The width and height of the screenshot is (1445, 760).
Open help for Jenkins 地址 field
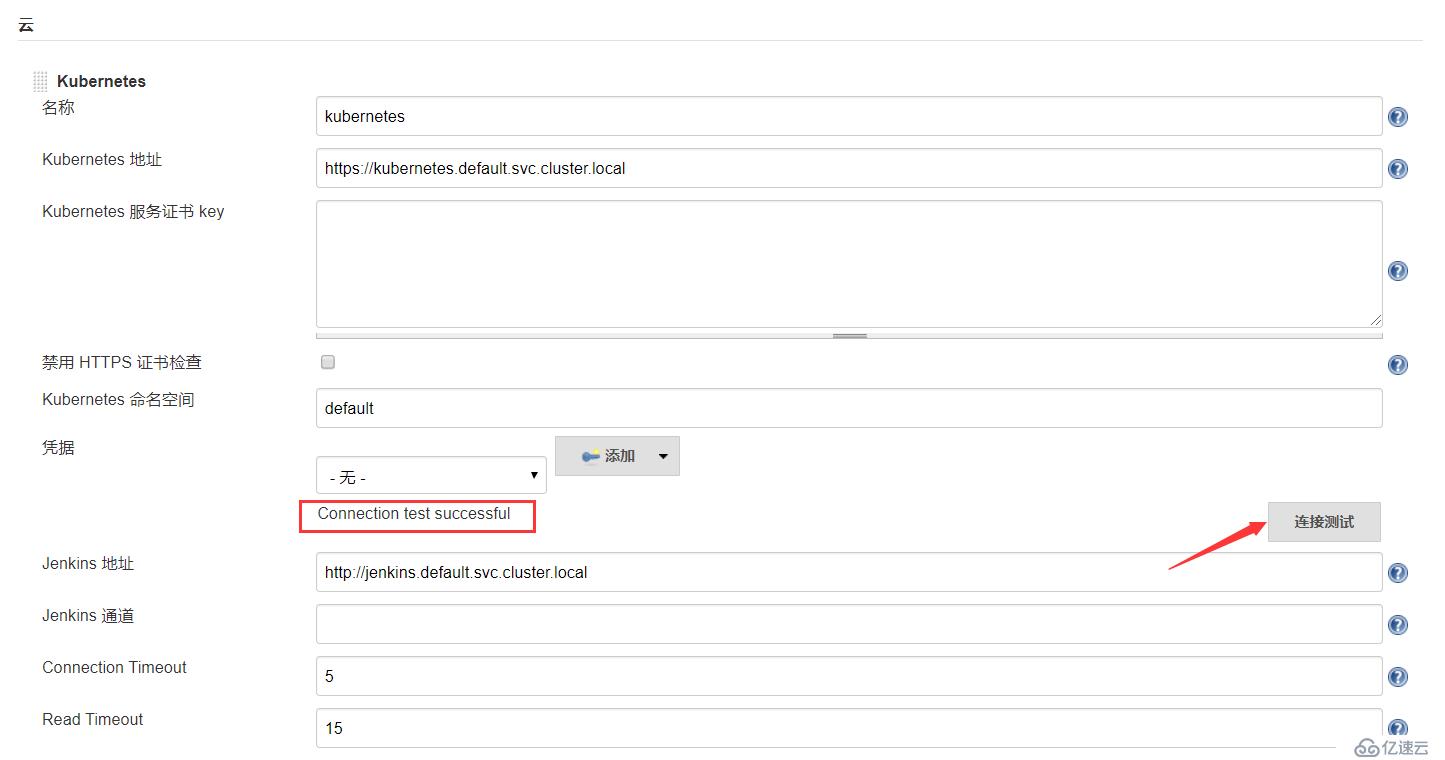(x=1398, y=573)
